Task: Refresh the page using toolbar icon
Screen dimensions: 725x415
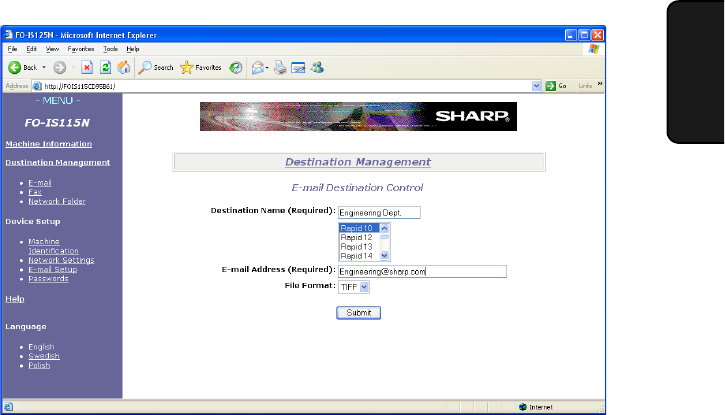Action: point(106,68)
